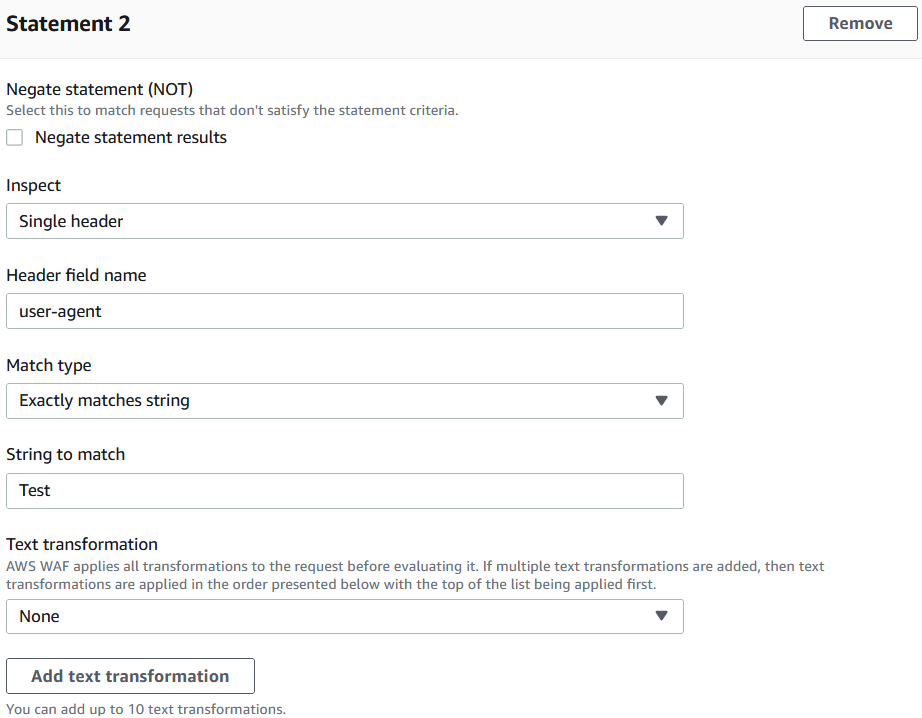
Task: Click the arrow icon on the None dropdown
Action: click(660, 617)
